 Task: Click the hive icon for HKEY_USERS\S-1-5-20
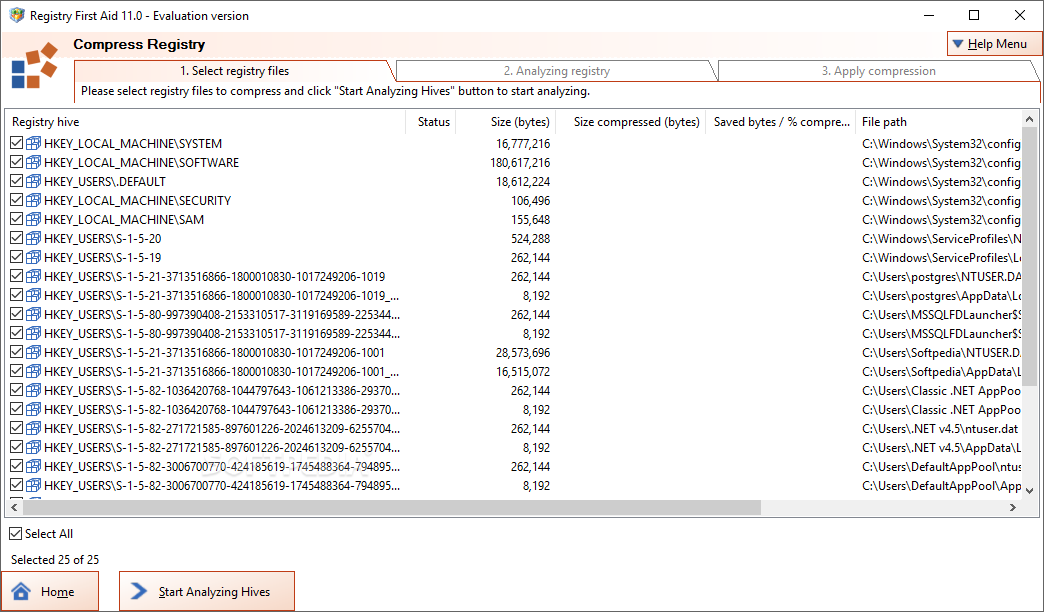33,238
